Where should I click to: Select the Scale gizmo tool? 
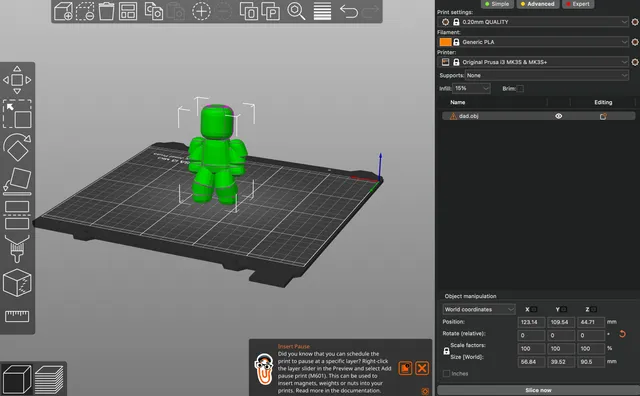coord(17,113)
